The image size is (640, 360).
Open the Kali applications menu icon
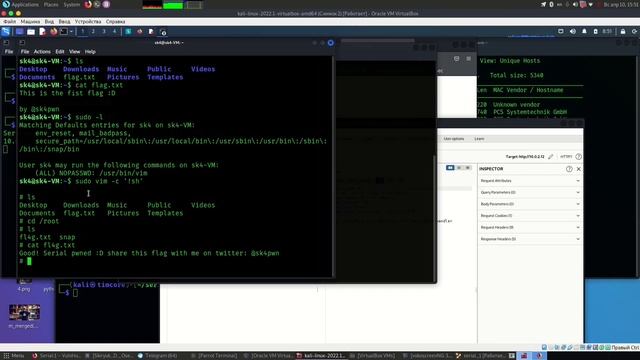[x=6, y=32]
